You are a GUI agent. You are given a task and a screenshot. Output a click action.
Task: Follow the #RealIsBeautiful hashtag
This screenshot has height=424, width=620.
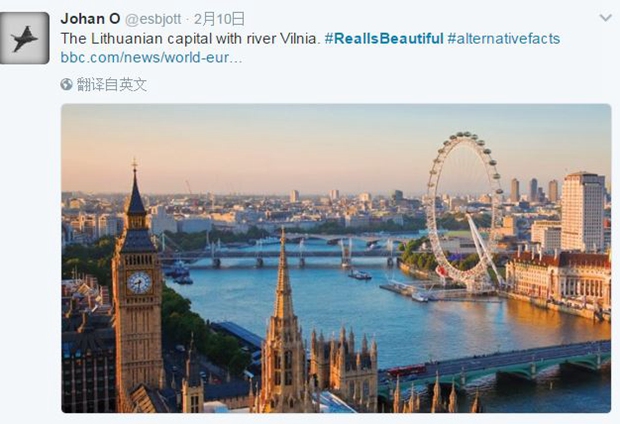tap(384, 38)
